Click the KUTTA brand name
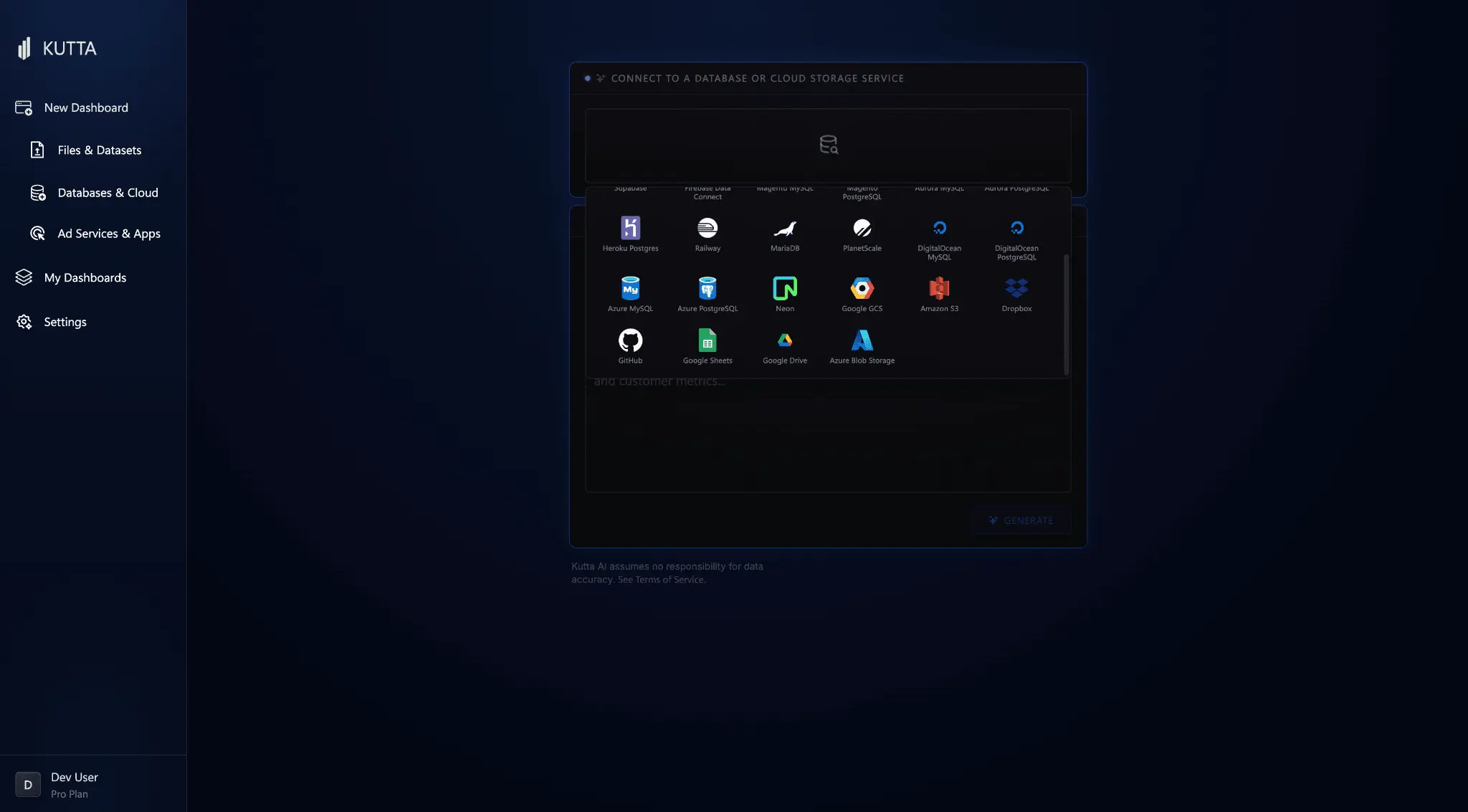 [70, 48]
